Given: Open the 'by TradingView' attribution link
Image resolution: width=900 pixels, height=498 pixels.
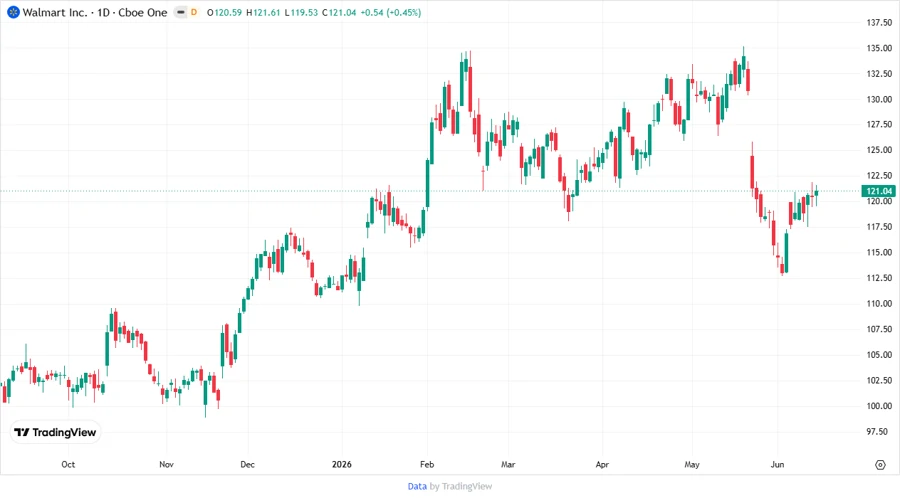Looking at the screenshot, I should click(461, 486).
